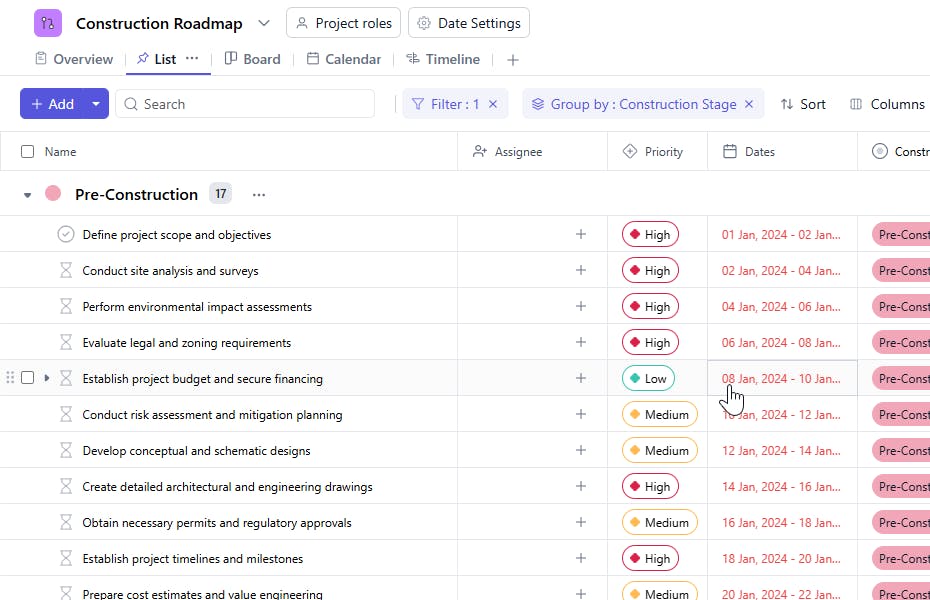Image resolution: width=930 pixels, height=600 pixels.
Task: Switch to the Timeline tab
Action: (442, 59)
